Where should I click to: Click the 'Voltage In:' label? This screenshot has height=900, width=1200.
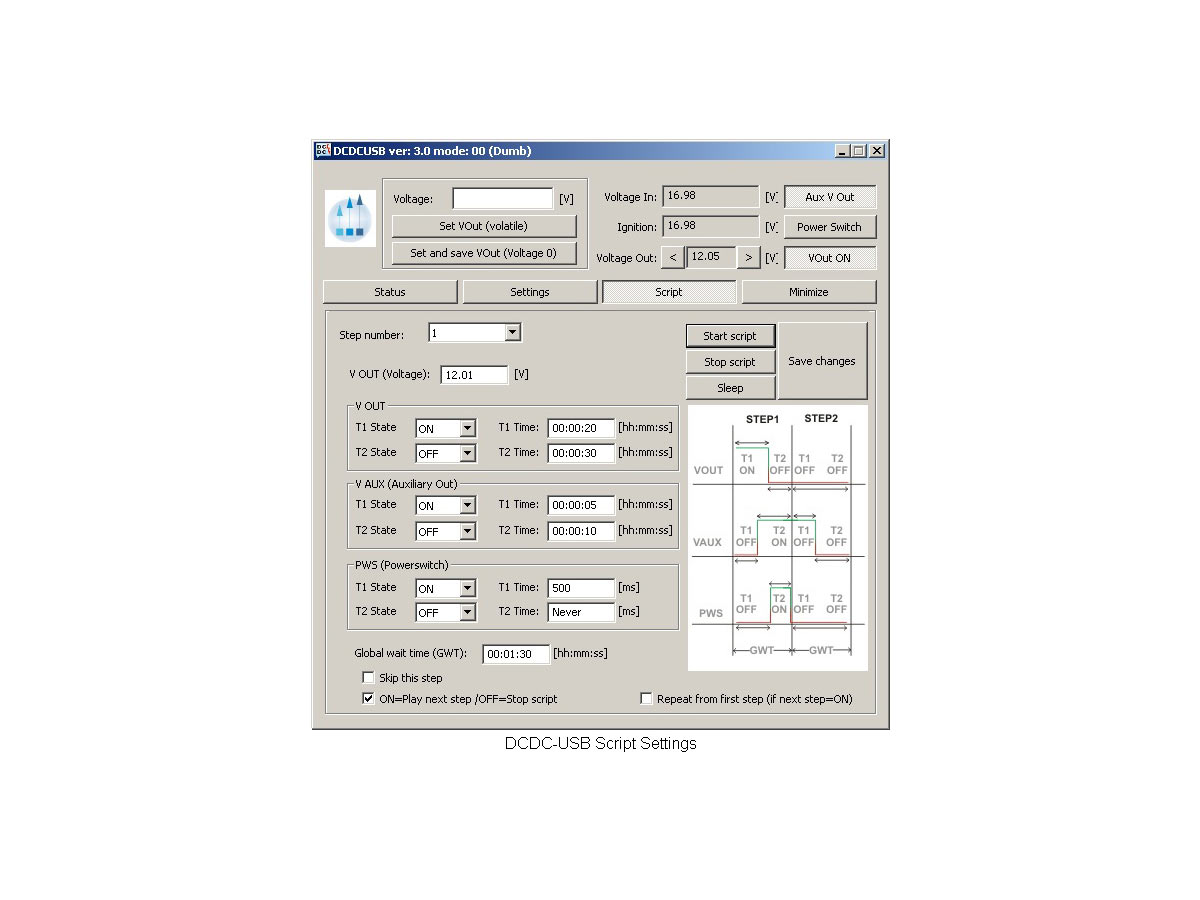click(x=630, y=198)
